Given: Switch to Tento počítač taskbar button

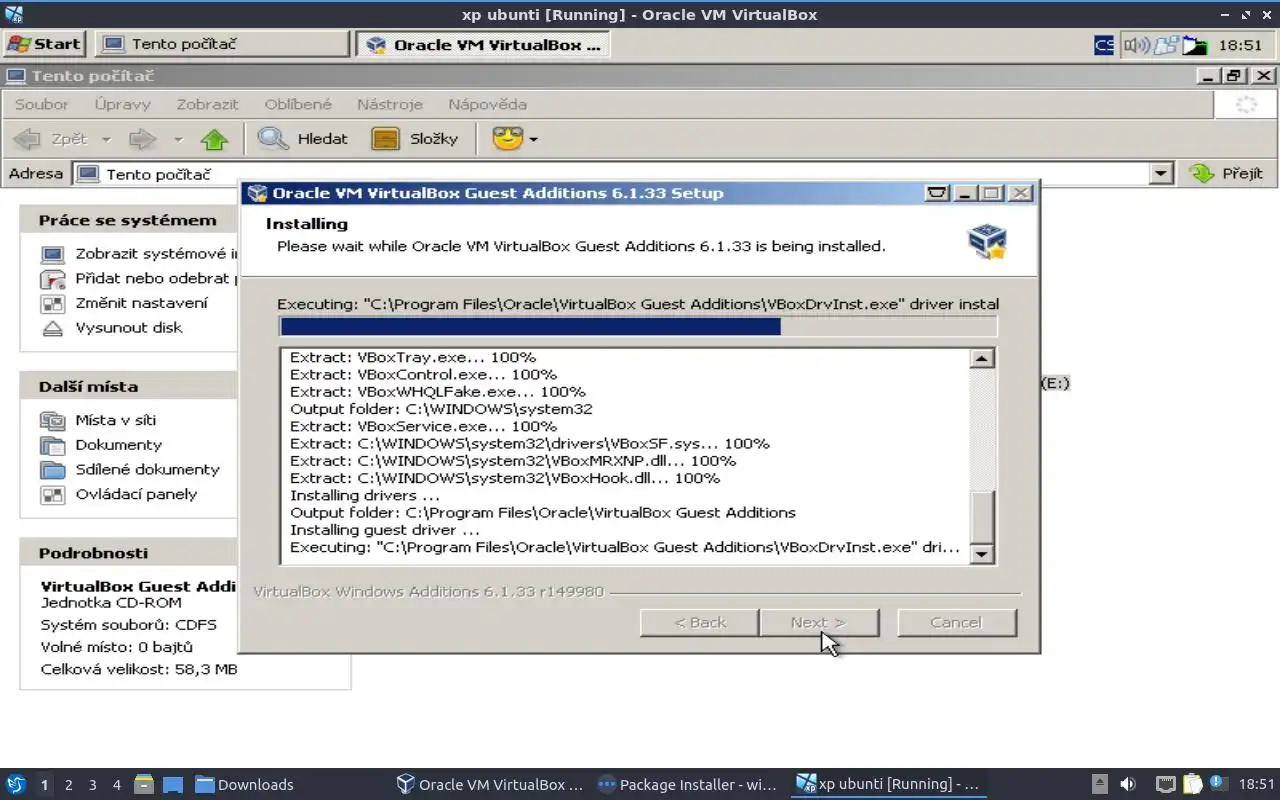Looking at the screenshot, I should click(222, 44).
